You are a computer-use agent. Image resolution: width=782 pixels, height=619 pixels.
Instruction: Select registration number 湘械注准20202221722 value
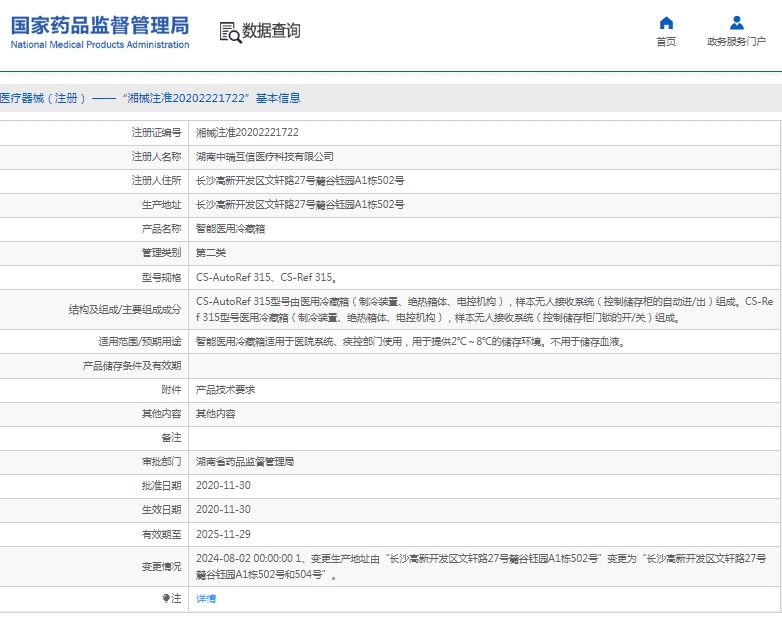[247, 133]
